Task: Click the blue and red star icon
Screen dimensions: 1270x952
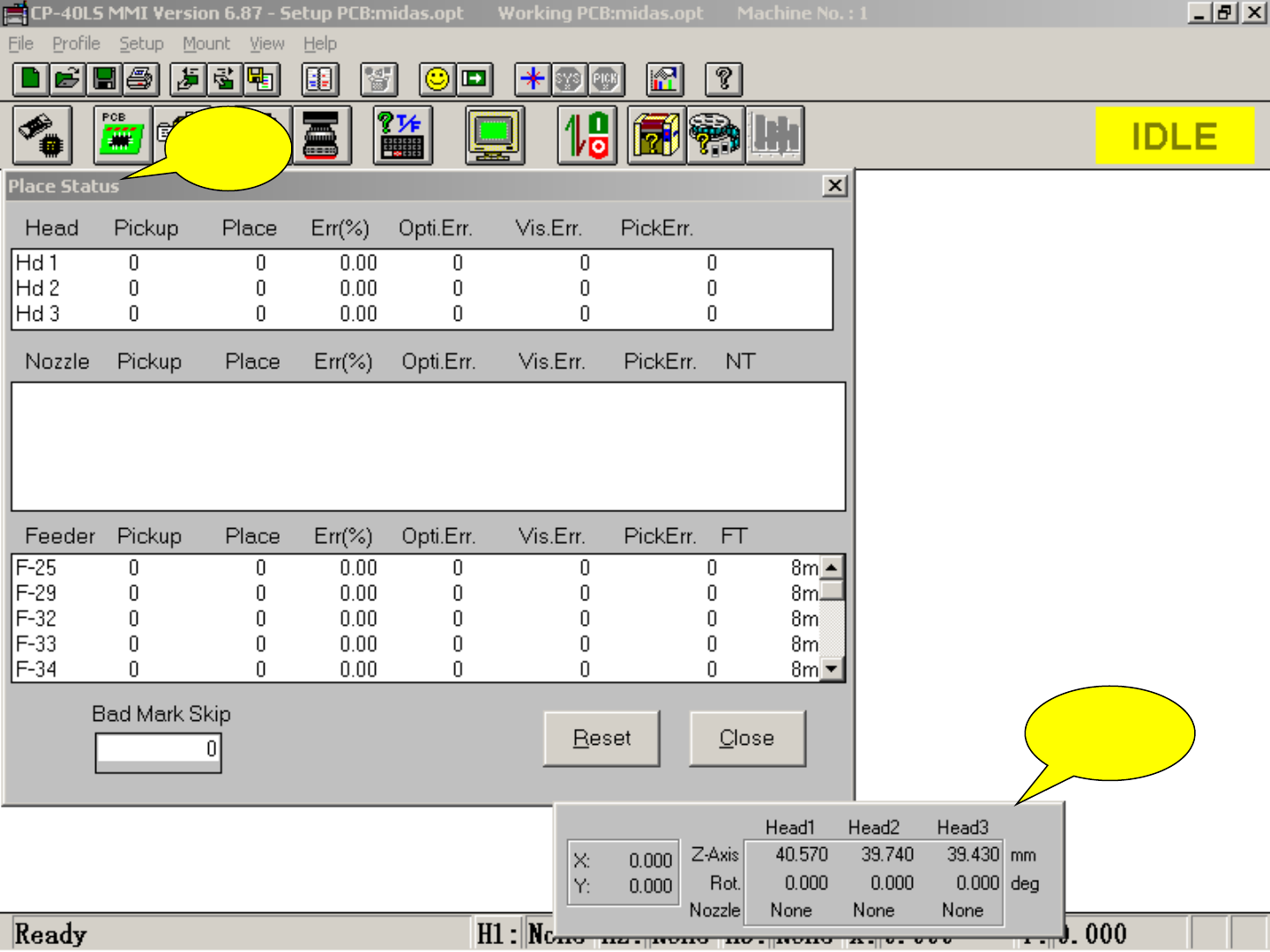Action: (533, 79)
